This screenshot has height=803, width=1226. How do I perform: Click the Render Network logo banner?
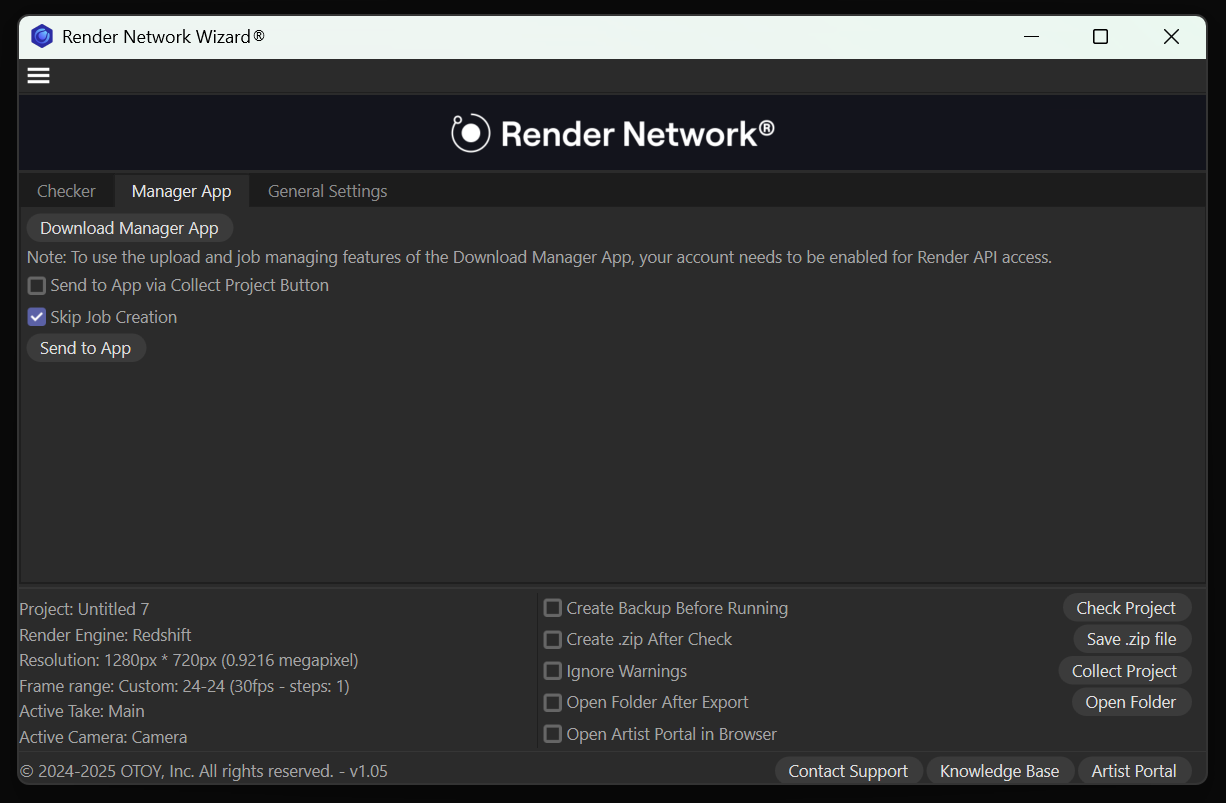(x=612, y=133)
